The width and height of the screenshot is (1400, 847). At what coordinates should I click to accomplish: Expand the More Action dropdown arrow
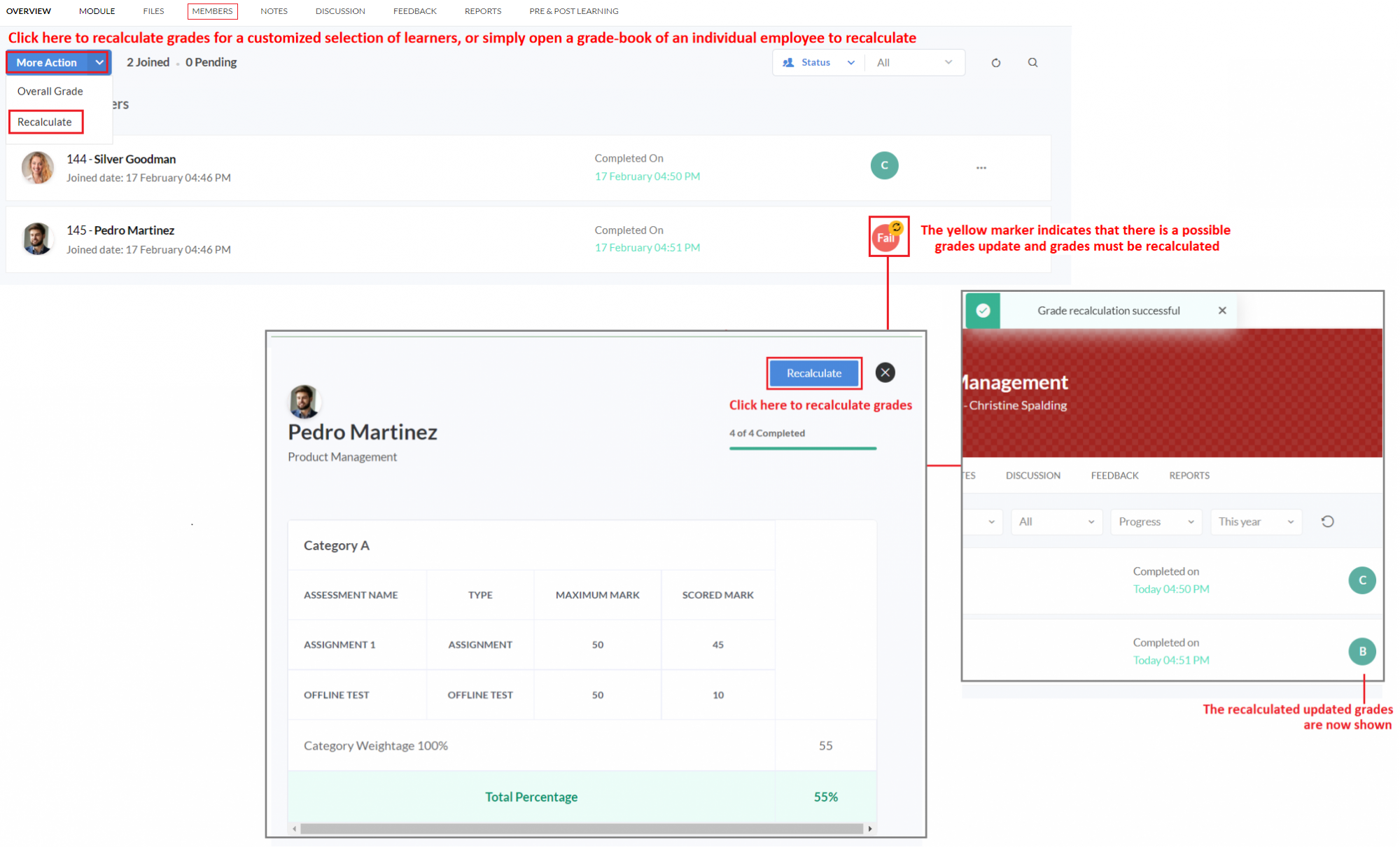coord(99,62)
